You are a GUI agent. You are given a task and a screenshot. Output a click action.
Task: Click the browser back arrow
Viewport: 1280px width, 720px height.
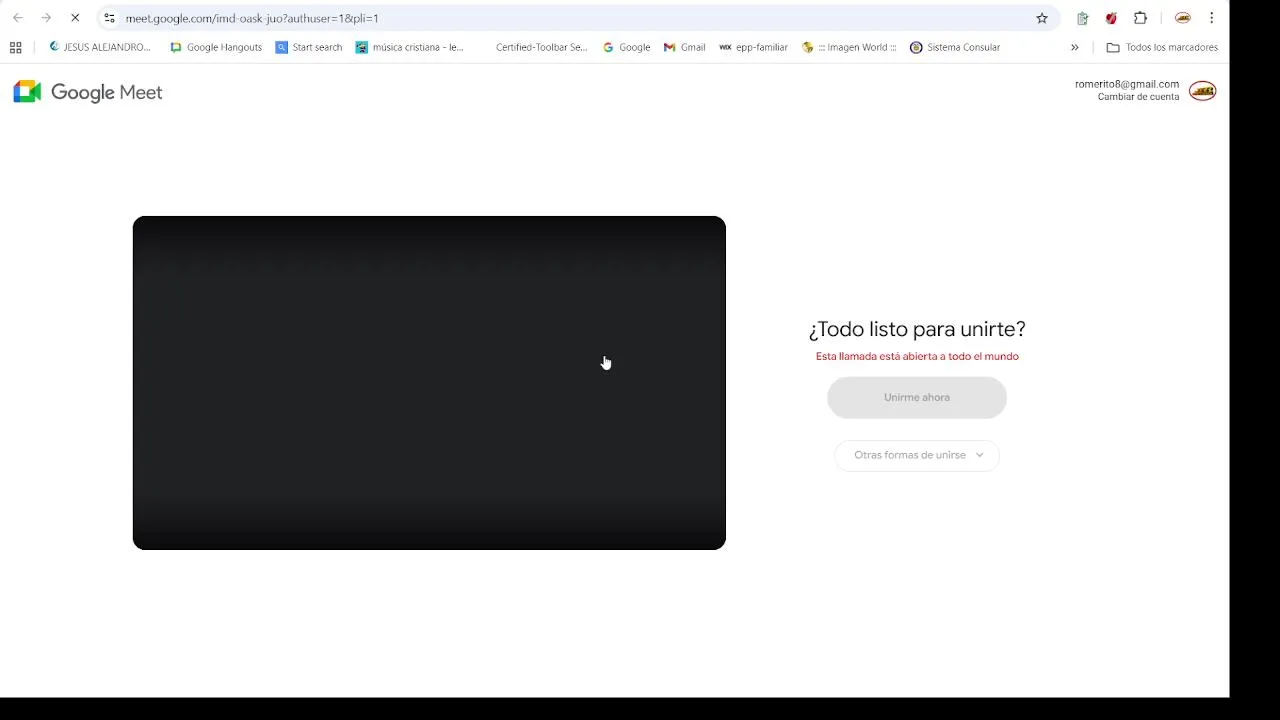(x=18, y=18)
